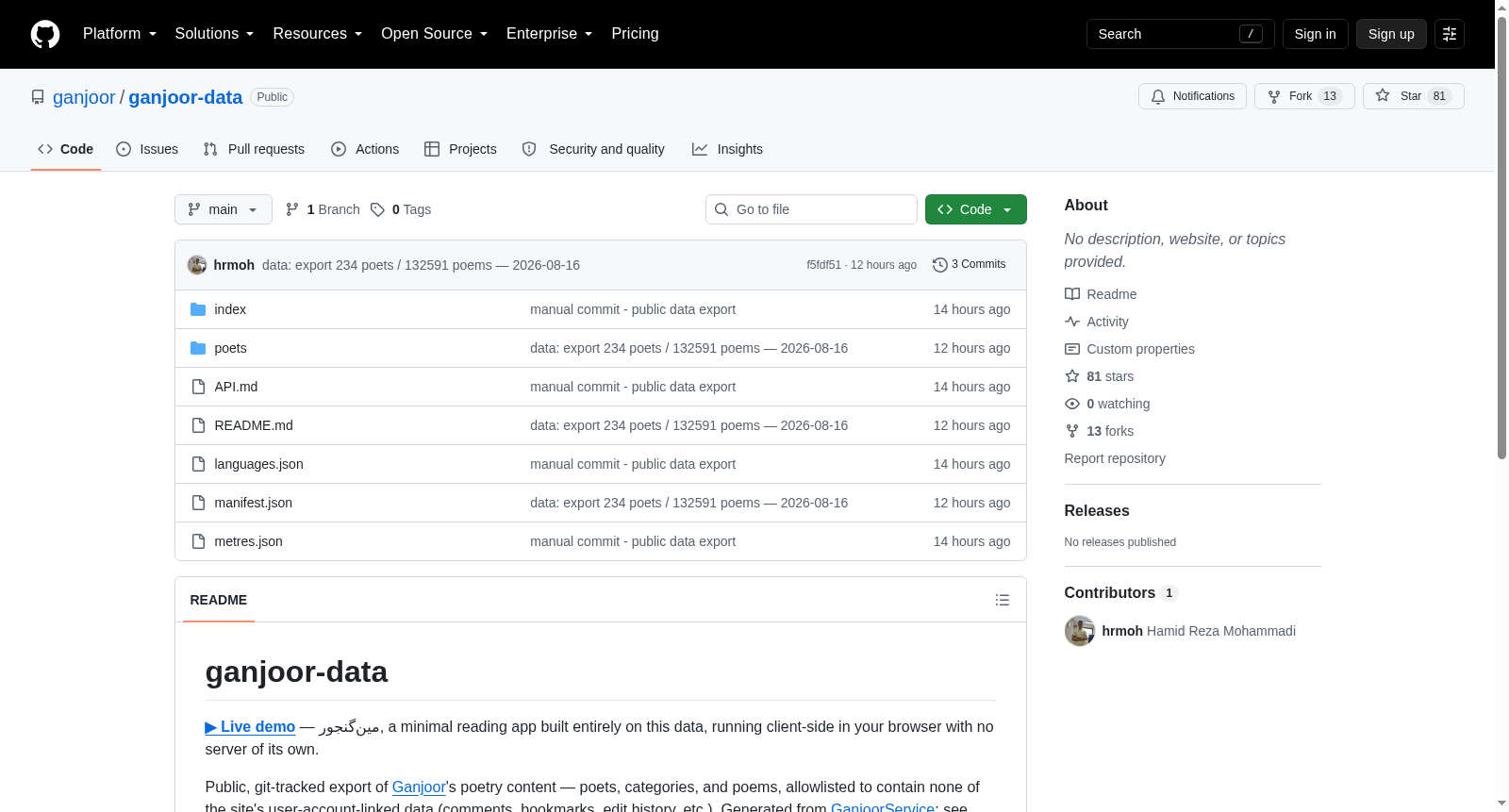This screenshot has width=1509, height=812.
Task: Expand the Solutions menu
Action: [x=214, y=34]
